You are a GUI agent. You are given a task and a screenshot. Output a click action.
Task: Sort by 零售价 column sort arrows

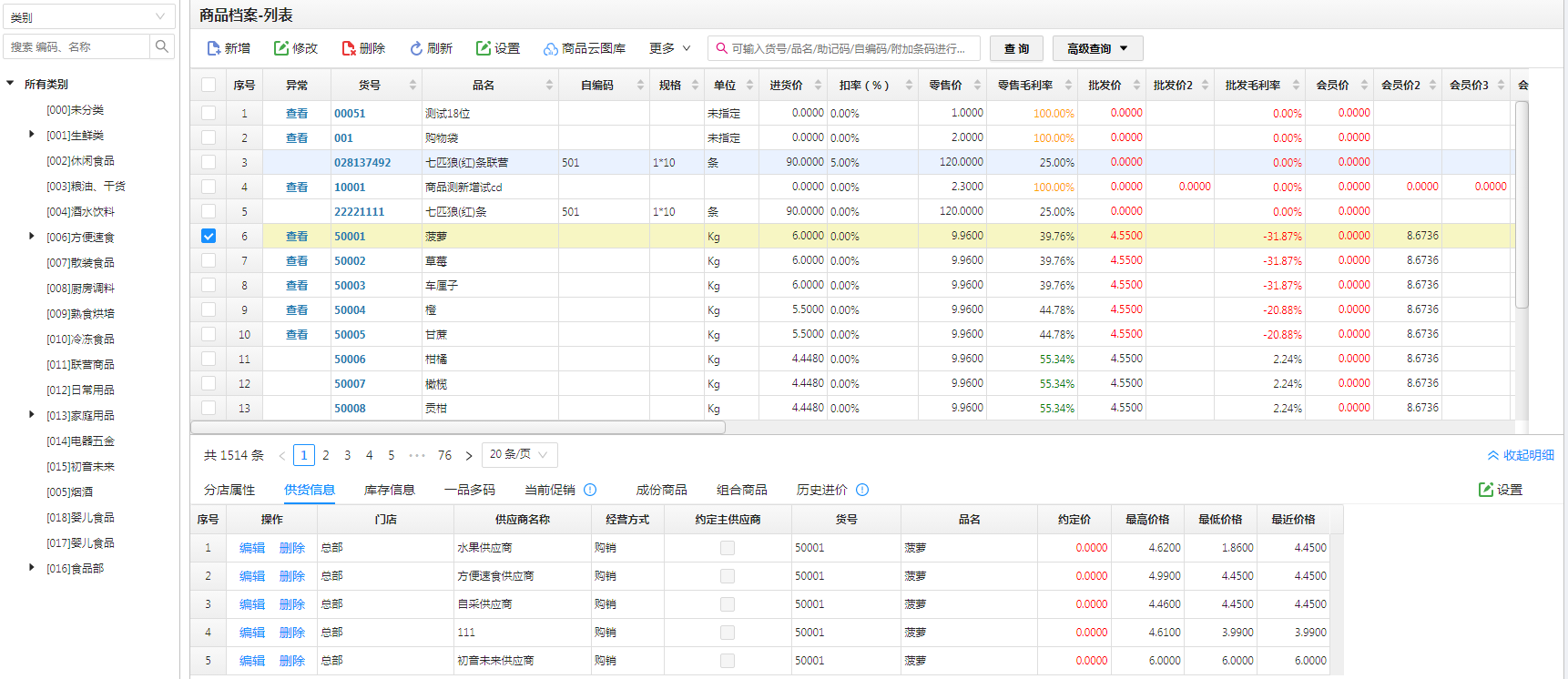coord(977,85)
